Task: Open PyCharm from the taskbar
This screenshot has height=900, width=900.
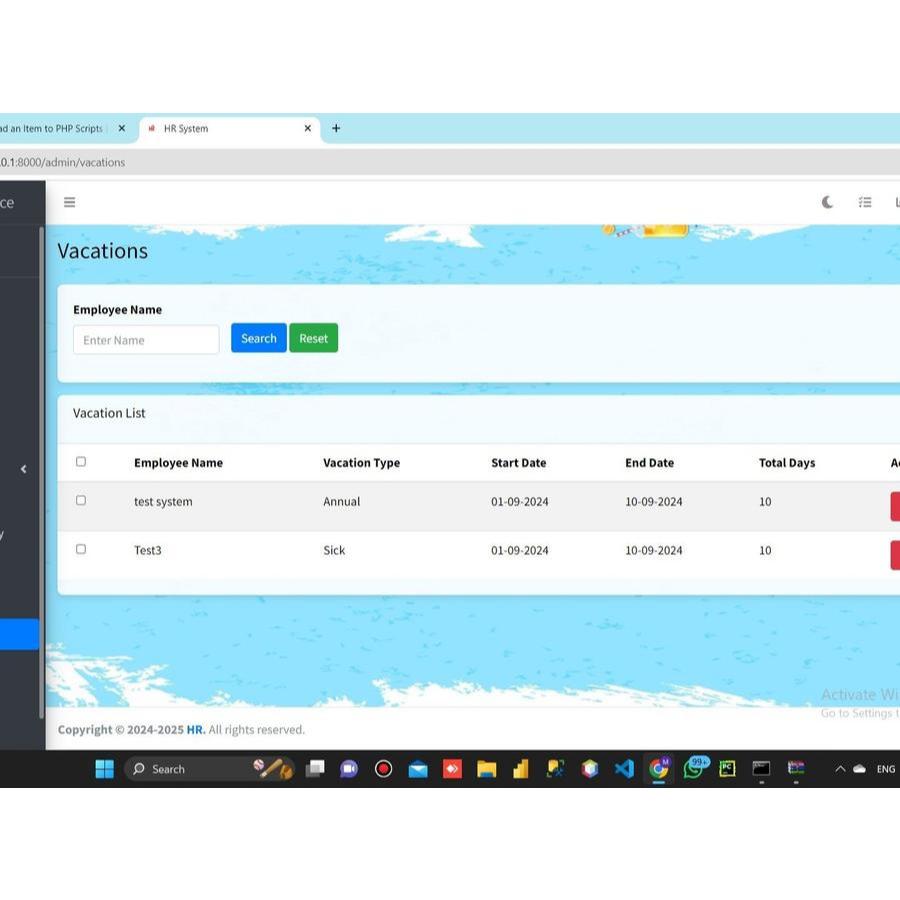Action: click(727, 769)
